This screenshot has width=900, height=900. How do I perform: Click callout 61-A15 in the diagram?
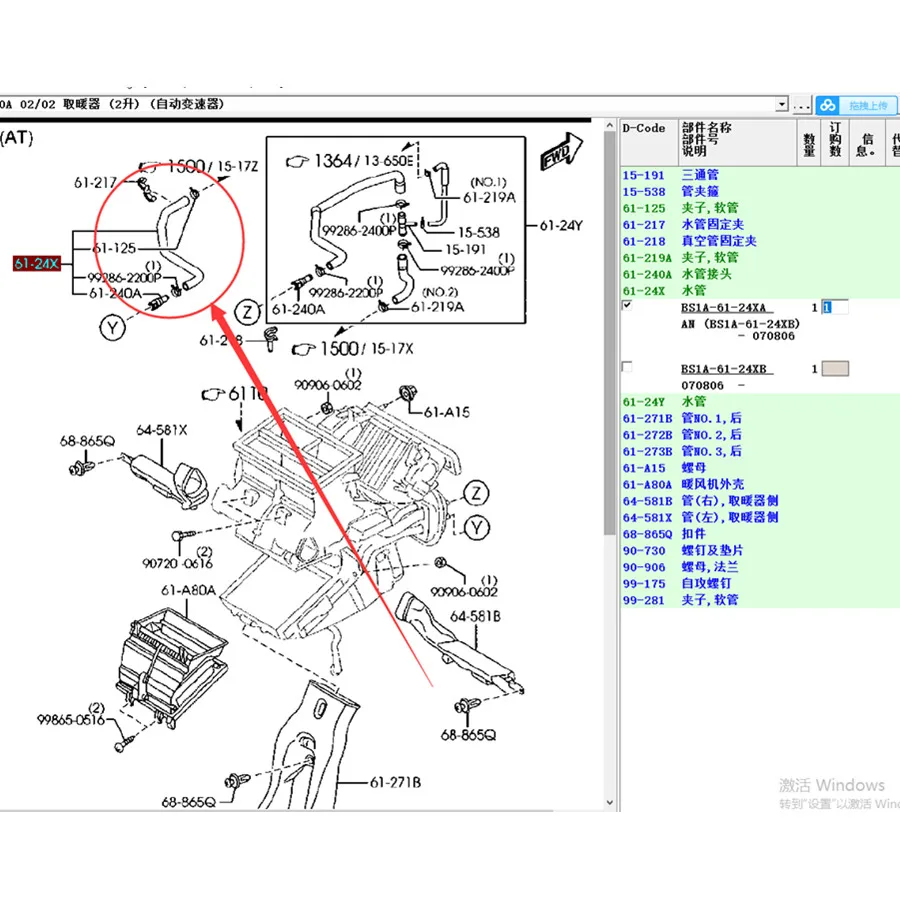[x=447, y=412]
